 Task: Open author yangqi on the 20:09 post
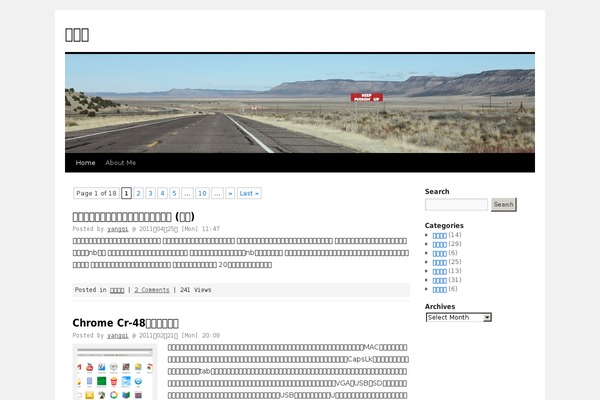(x=118, y=335)
